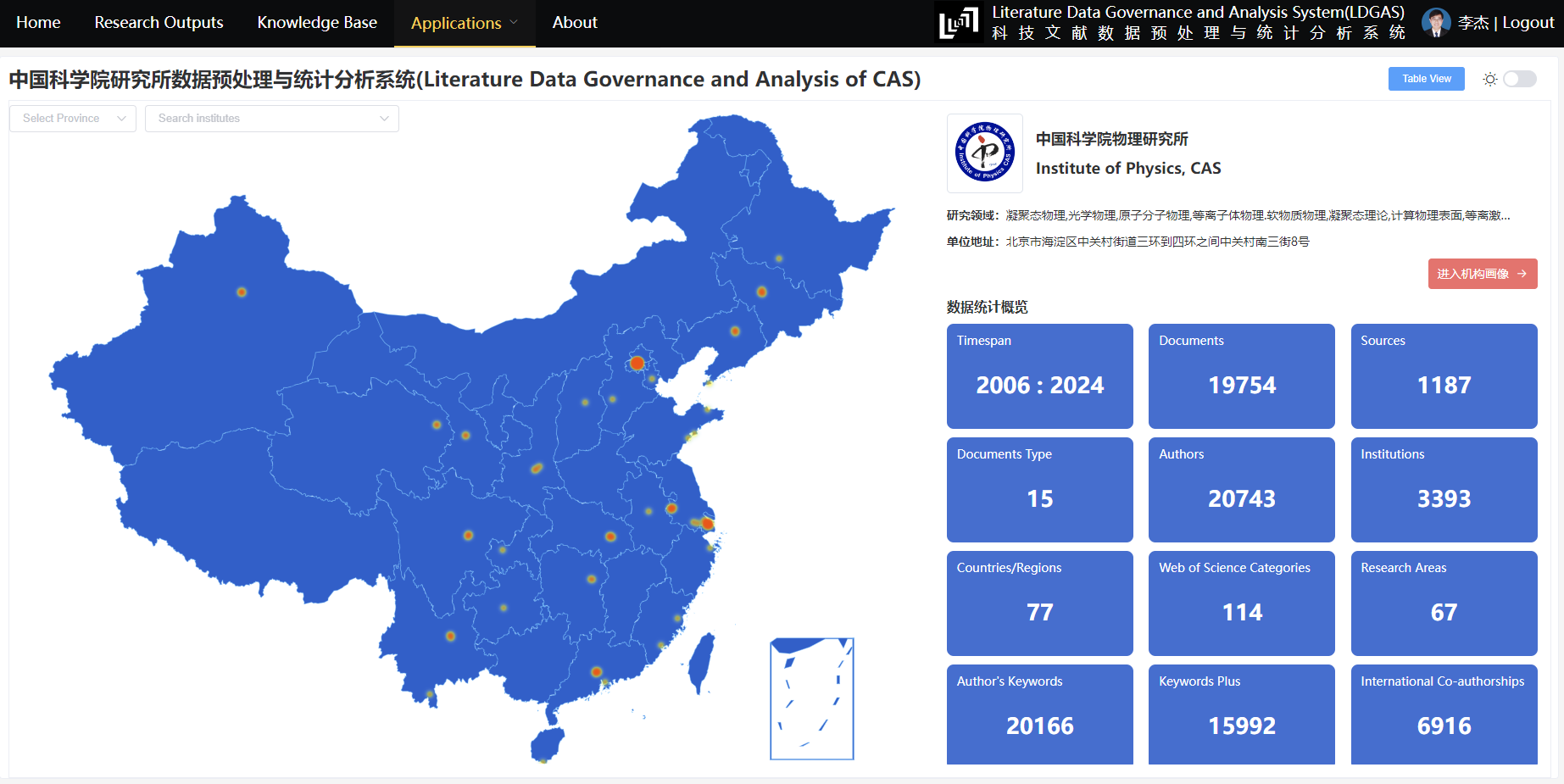Click the Author's Keywords 20166 card
The width and height of the screenshot is (1564, 784).
coord(1039,714)
